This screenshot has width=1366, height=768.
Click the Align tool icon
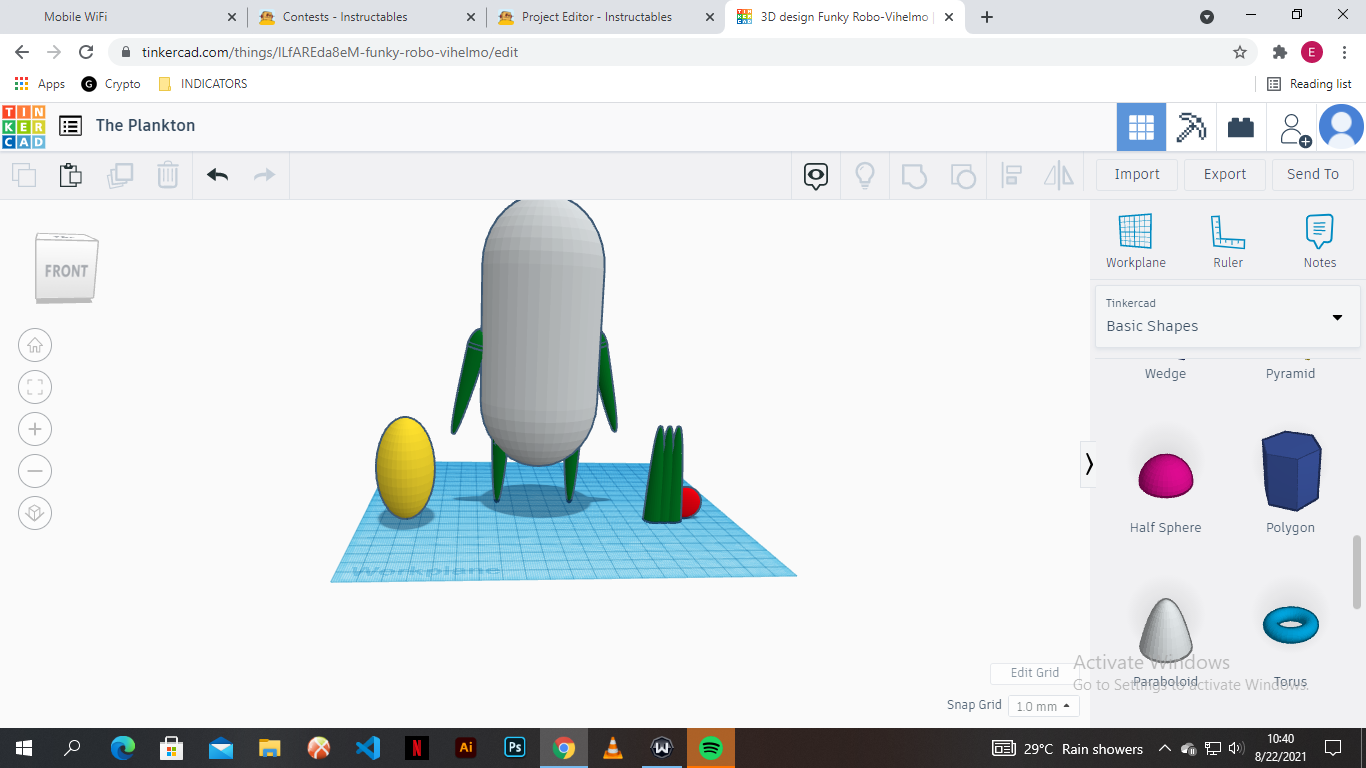point(1011,176)
